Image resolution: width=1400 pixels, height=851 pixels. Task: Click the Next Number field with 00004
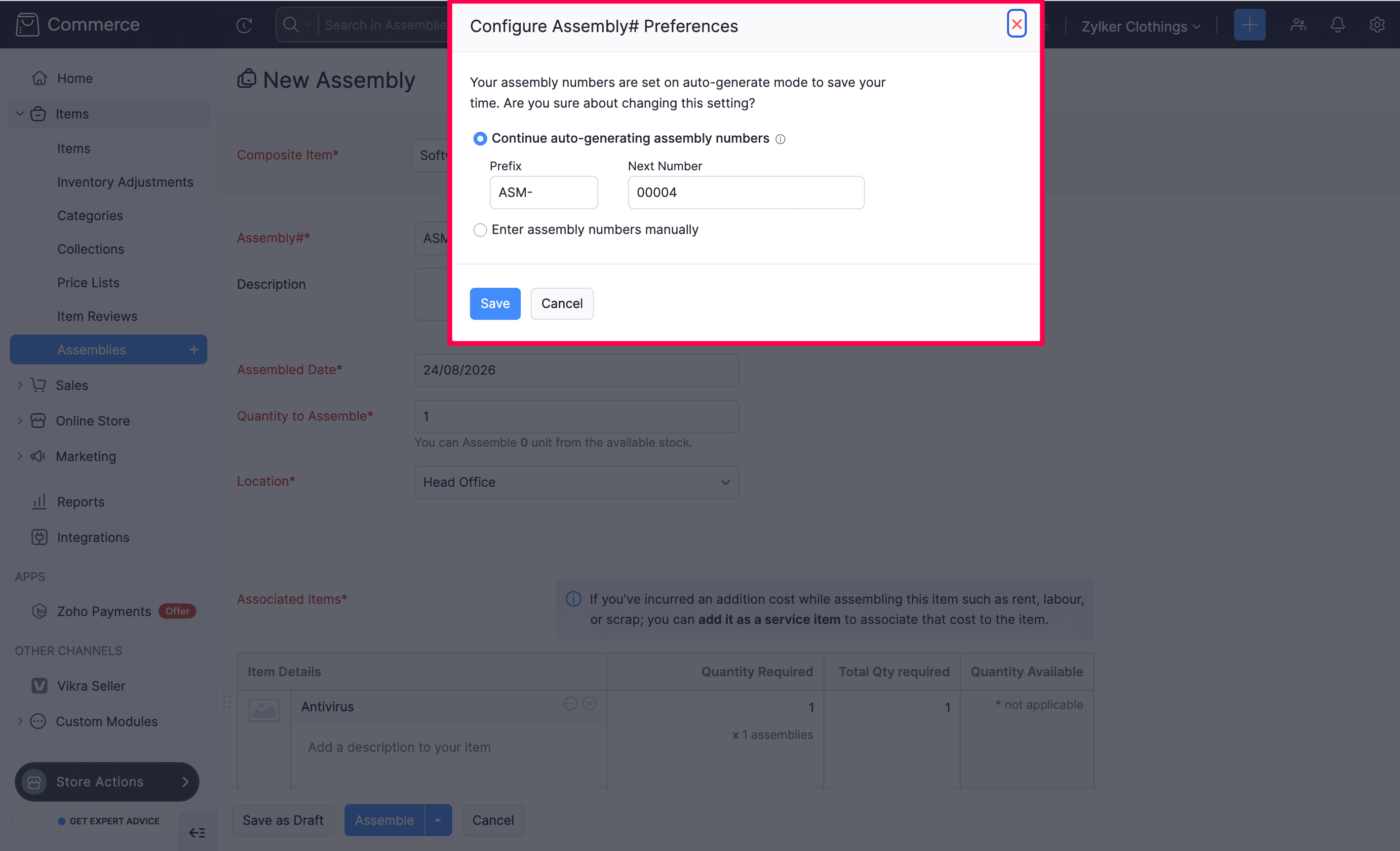tap(745, 193)
